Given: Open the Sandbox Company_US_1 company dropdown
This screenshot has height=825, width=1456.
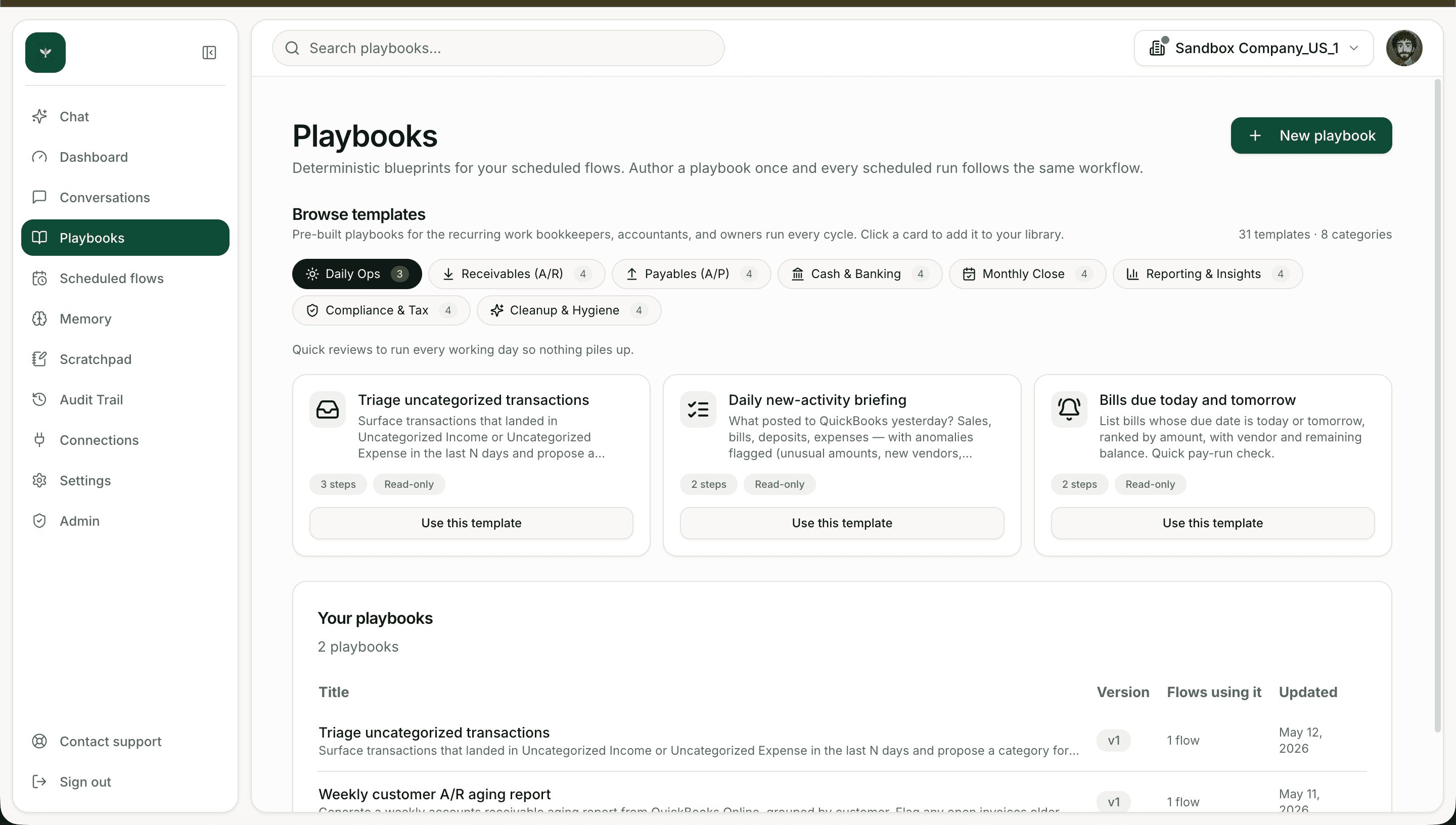Looking at the screenshot, I should tap(1253, 48).
